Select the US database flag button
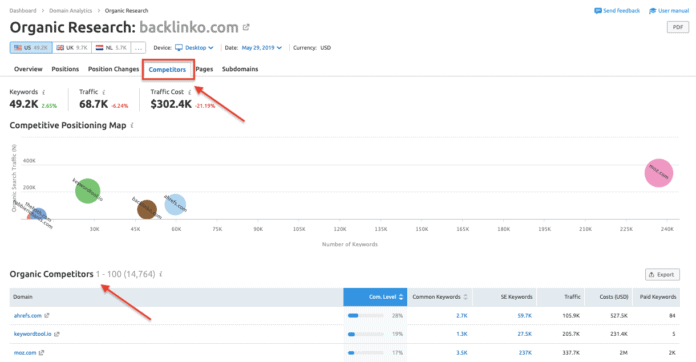 (31, 47)
